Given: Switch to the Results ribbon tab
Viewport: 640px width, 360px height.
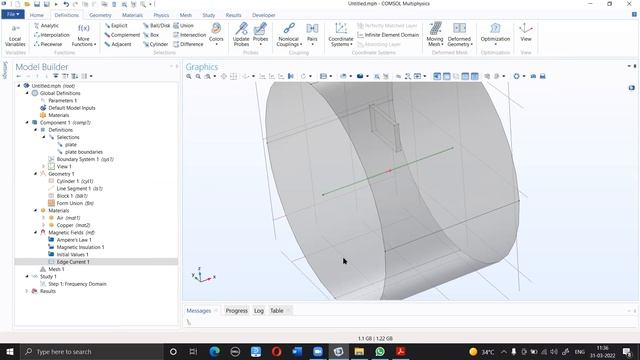Looking at the screenshot, I should pyautogui.click(x=233, y=15).
